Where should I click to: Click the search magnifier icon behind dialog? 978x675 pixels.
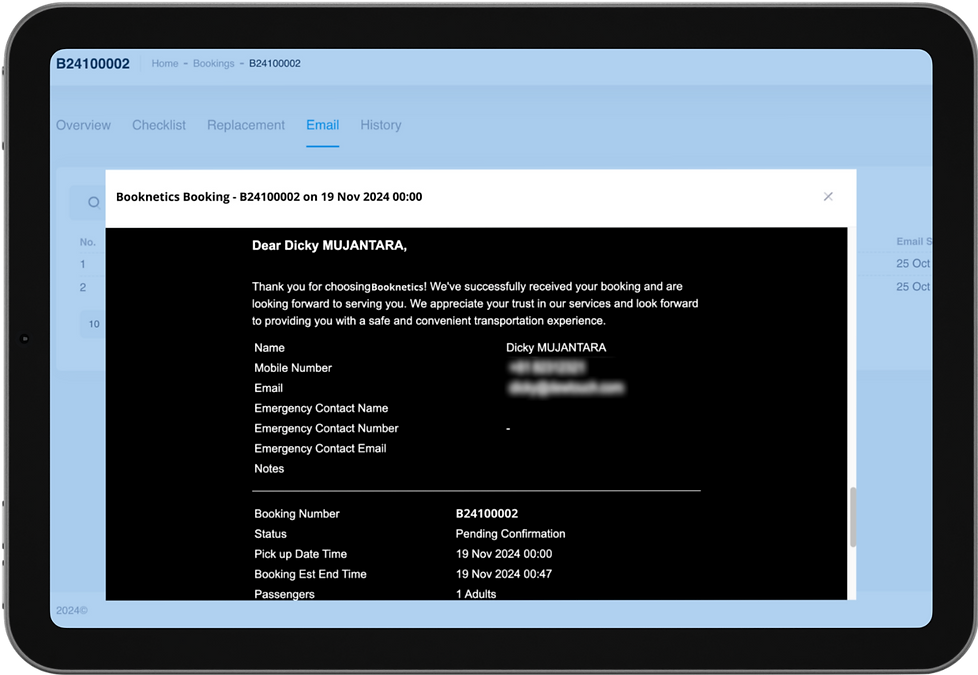click(94, 202)
